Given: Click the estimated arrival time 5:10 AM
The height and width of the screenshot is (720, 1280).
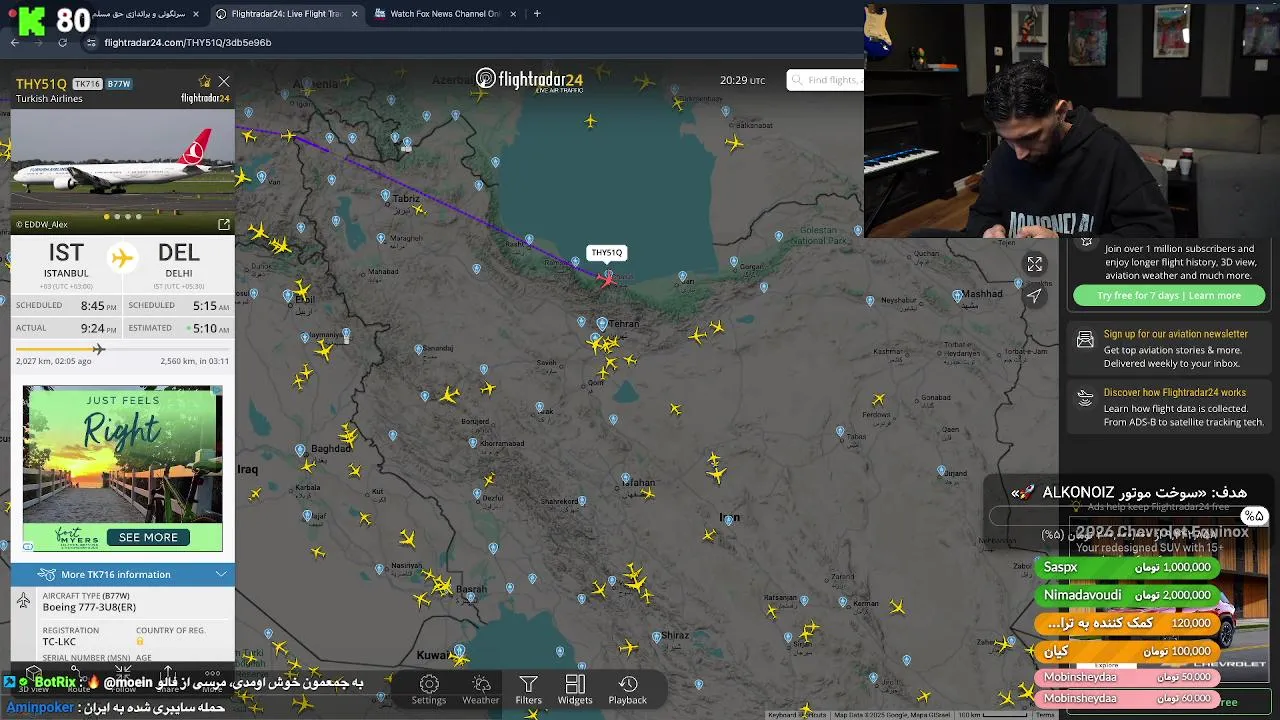Looking at the screenshot, I should tap(209, 328).
